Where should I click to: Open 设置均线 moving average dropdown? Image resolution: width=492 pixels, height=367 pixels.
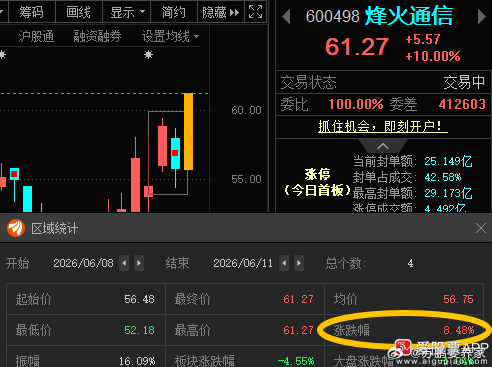[x=170, y=36]
